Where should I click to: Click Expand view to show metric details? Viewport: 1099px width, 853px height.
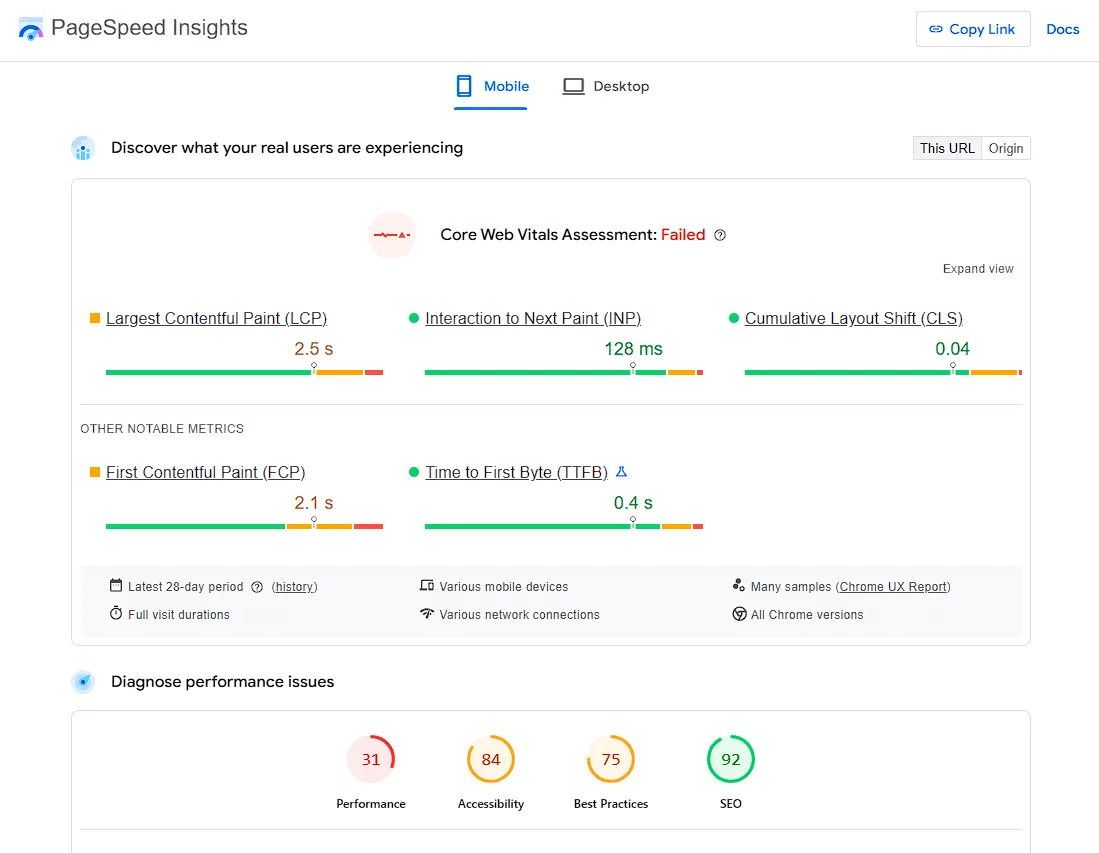pos(977,268)
